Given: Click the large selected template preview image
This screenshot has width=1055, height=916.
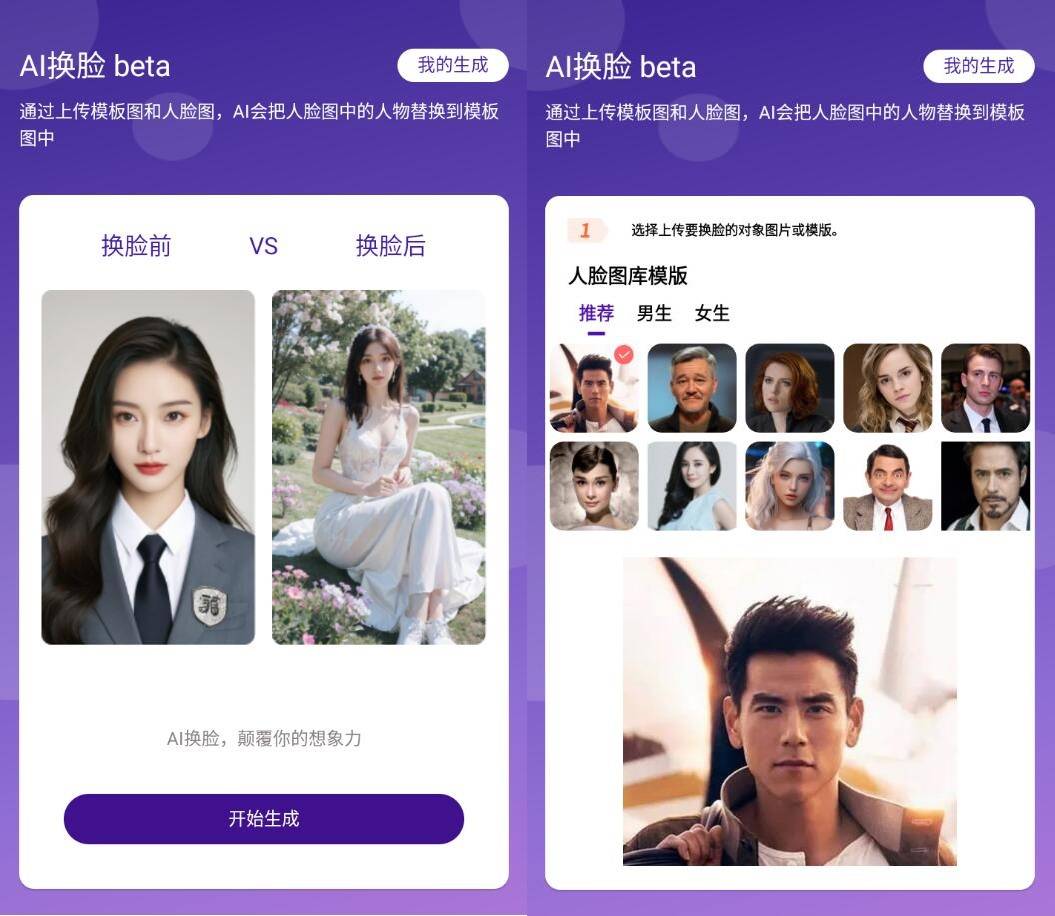Looking at the screenshot, I should coord(790,711).
